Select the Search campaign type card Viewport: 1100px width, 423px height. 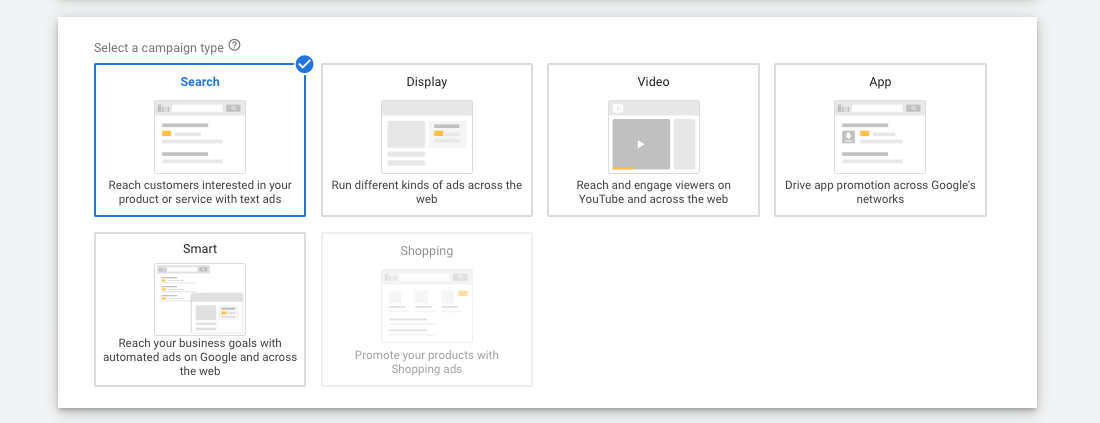(200, 140)
